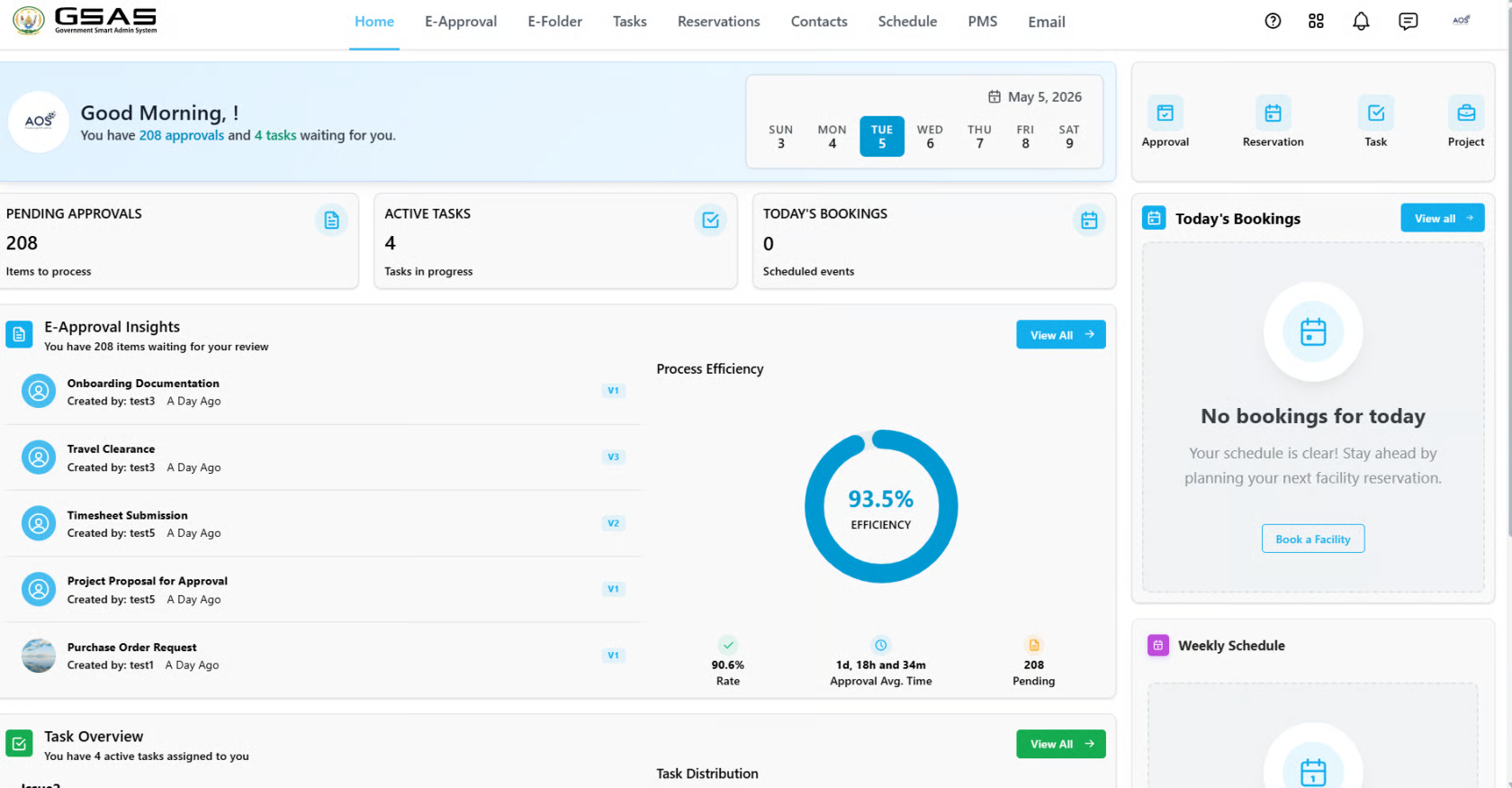
Task: Click the large calendar icon above No bookings
Action: click(x=1313, y=331)
